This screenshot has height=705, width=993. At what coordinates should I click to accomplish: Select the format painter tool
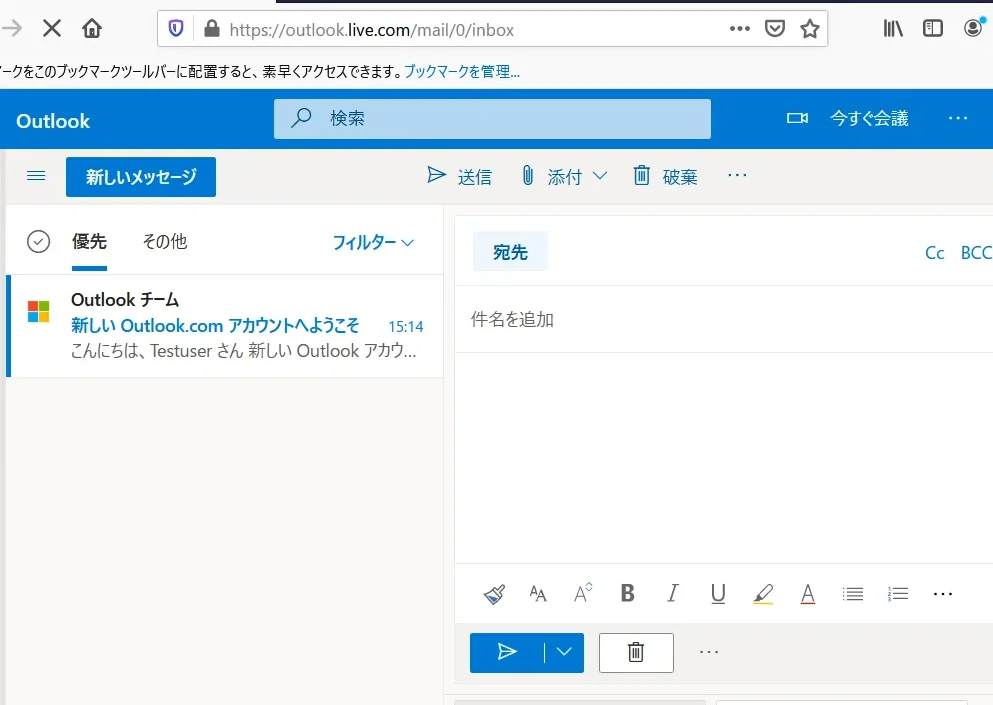click(494, 594)
